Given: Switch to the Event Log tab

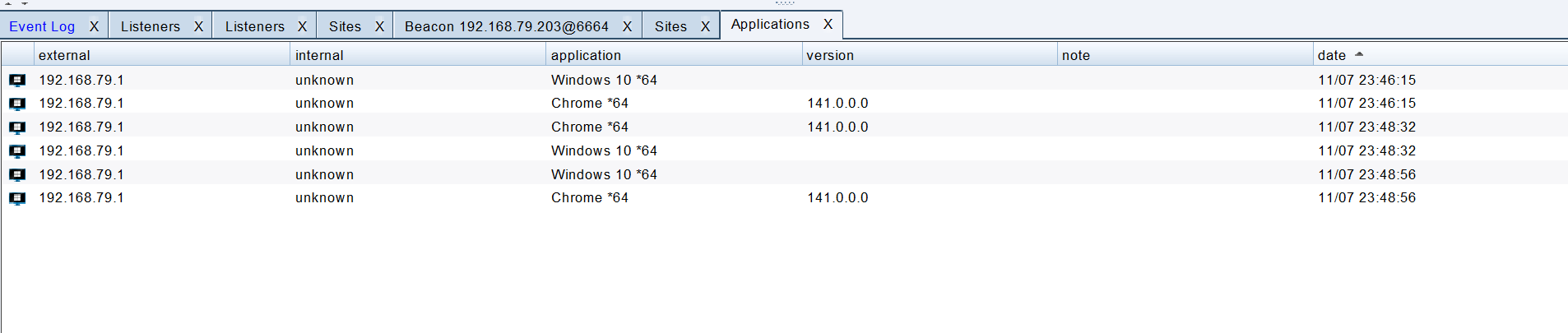Looking at the screenshot, I should coord(42,26).
